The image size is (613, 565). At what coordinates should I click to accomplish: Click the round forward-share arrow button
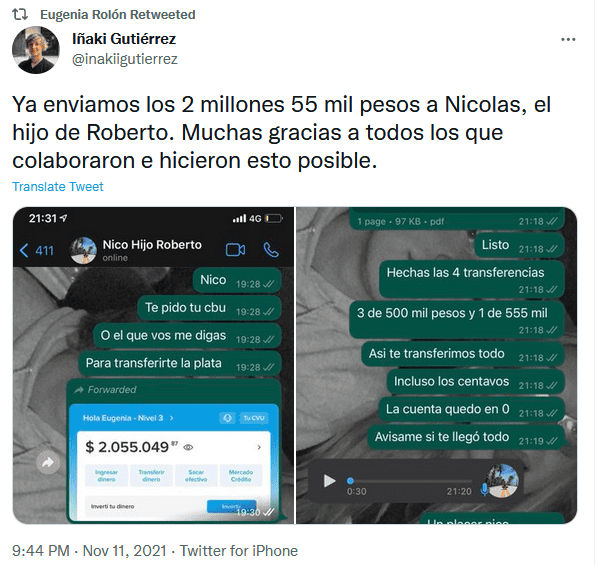pos(48,463)
